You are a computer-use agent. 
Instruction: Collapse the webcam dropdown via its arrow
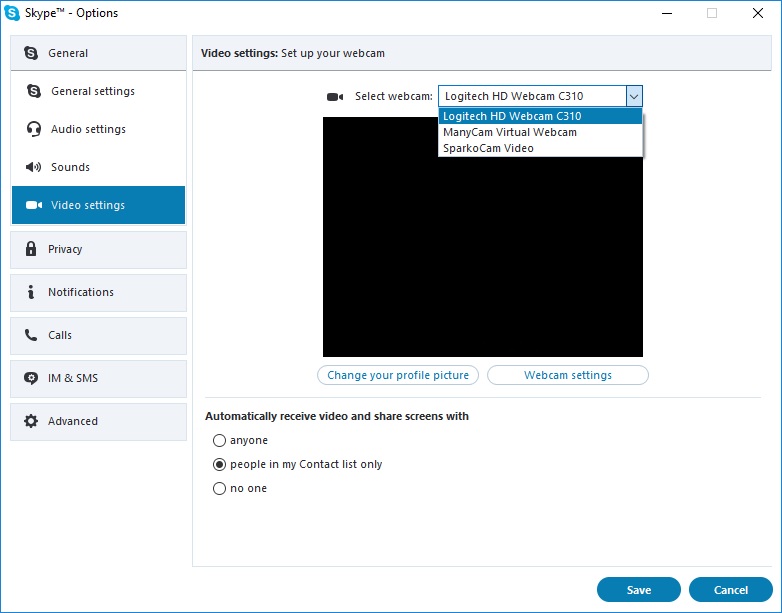point(634,96)
